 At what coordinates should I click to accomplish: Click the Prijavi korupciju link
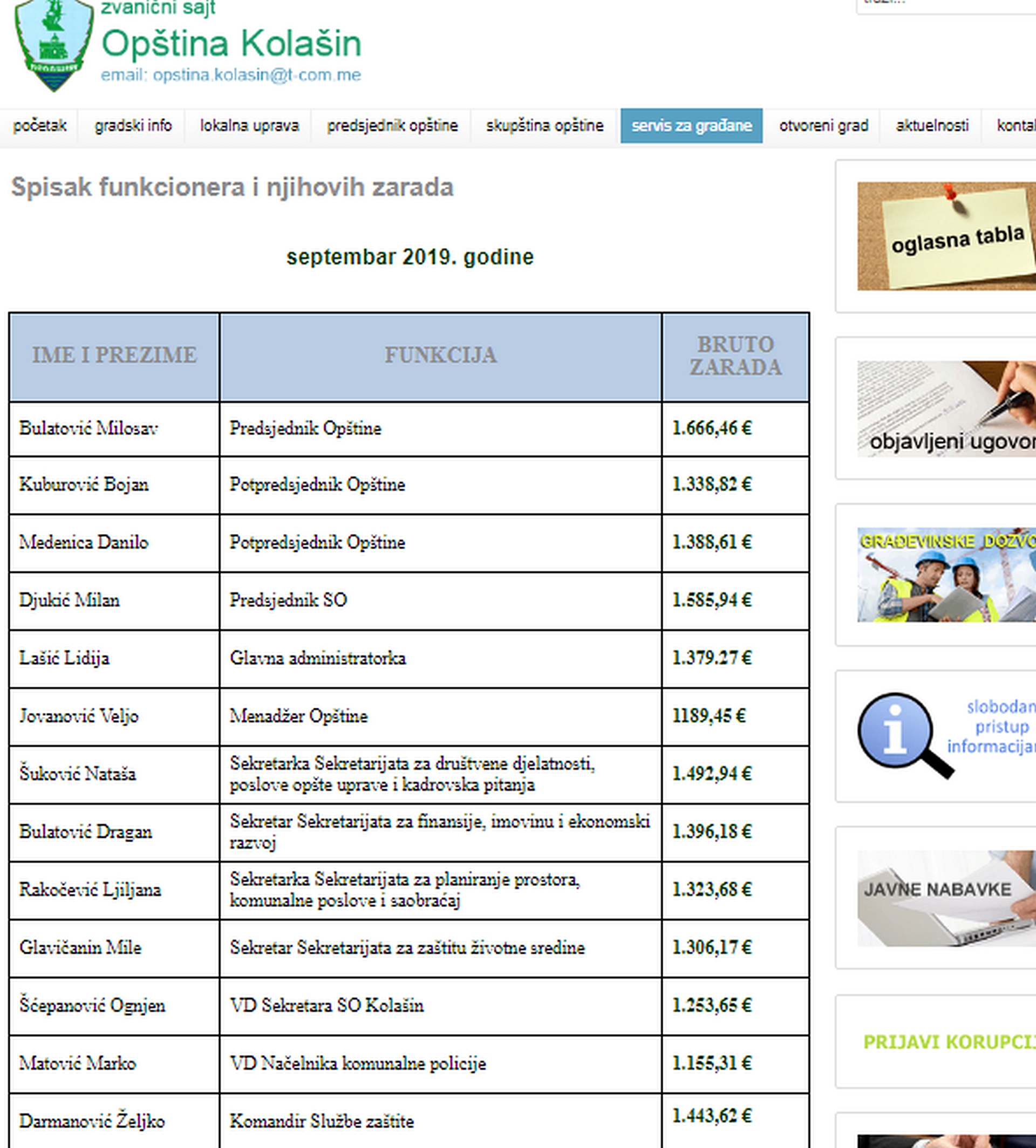[x=949, y=1042]
